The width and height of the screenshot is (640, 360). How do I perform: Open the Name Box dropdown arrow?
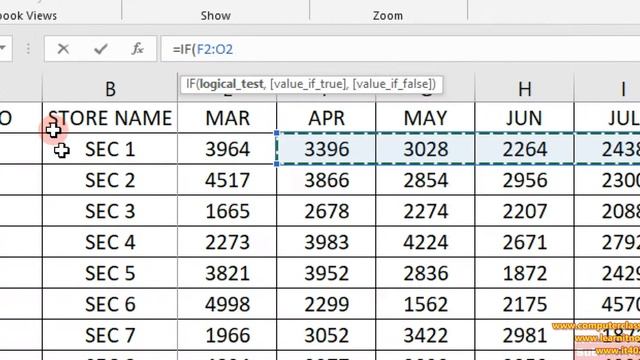pos(3,49)
